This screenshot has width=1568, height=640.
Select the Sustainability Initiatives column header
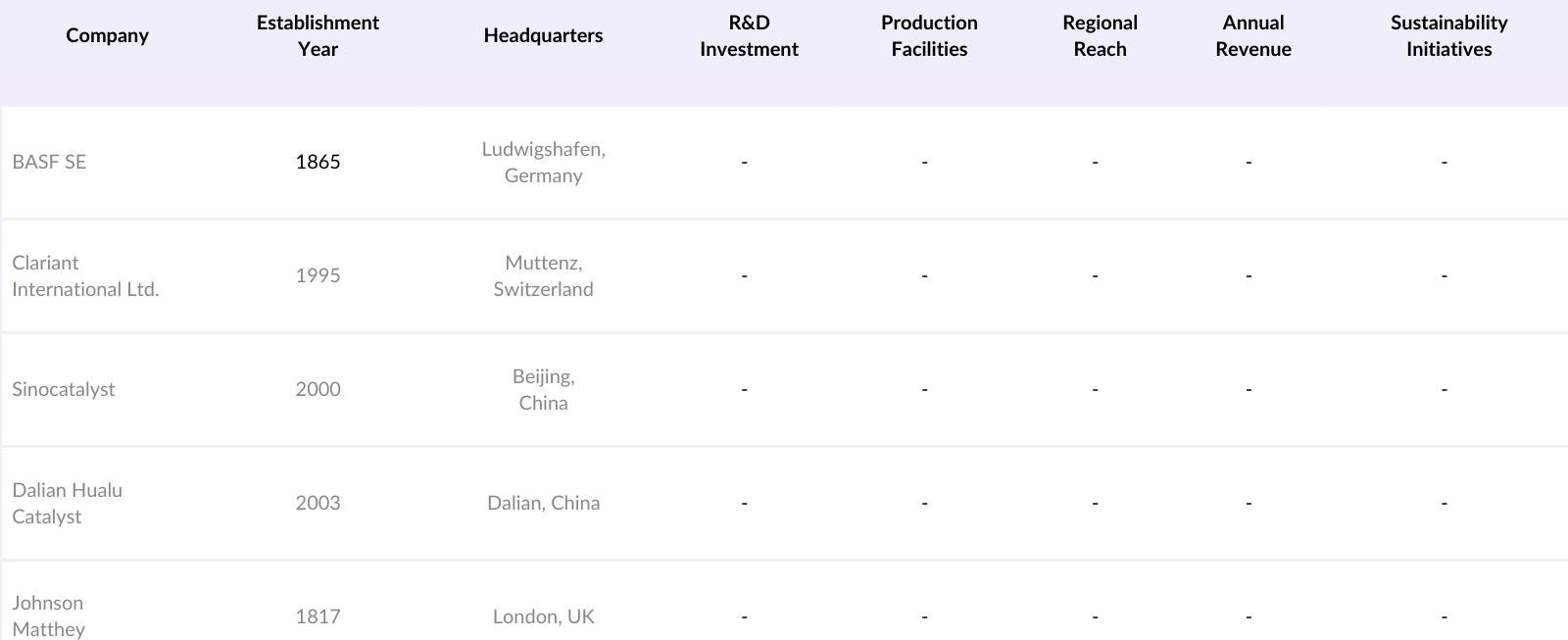pos(1448,35)
